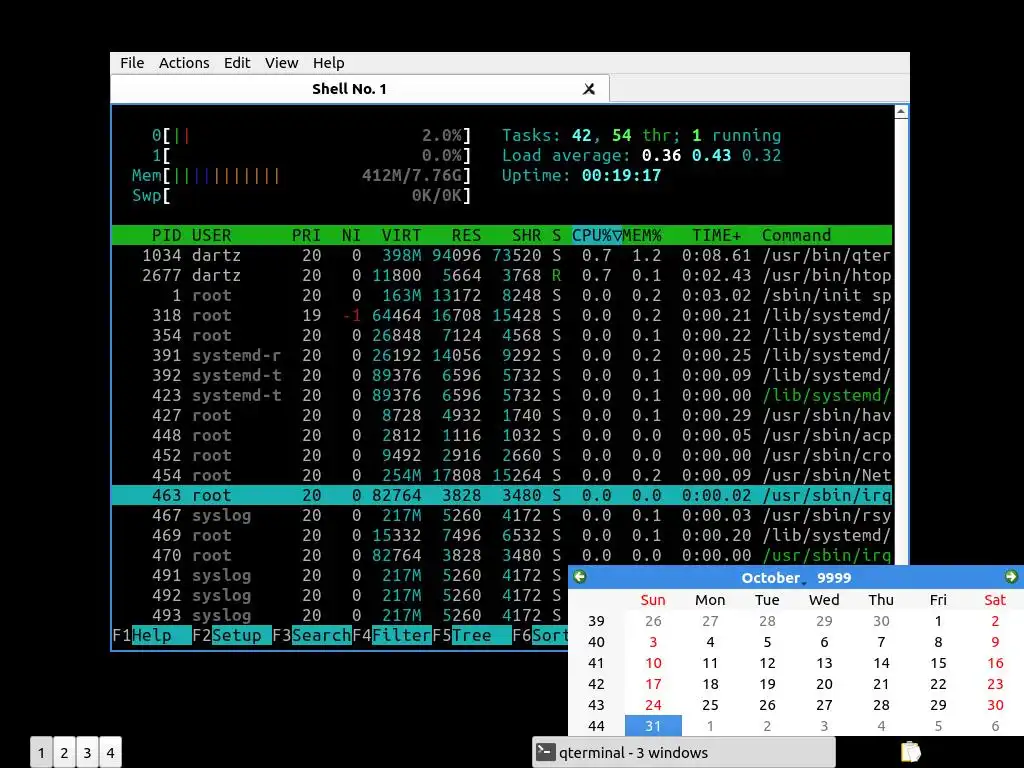Click the 9999 year field
Viewport: 1024px width, 768px height.
coord(834,578)
